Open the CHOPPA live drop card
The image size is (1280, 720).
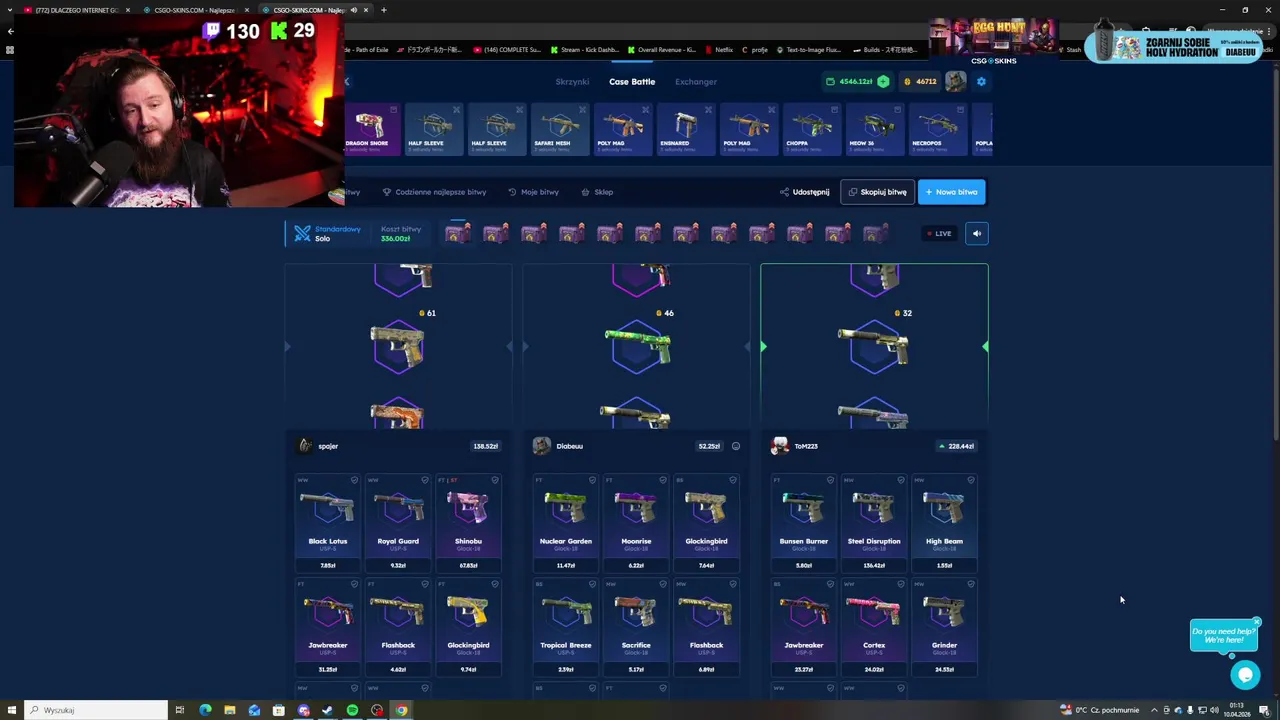tap(810, 129)
